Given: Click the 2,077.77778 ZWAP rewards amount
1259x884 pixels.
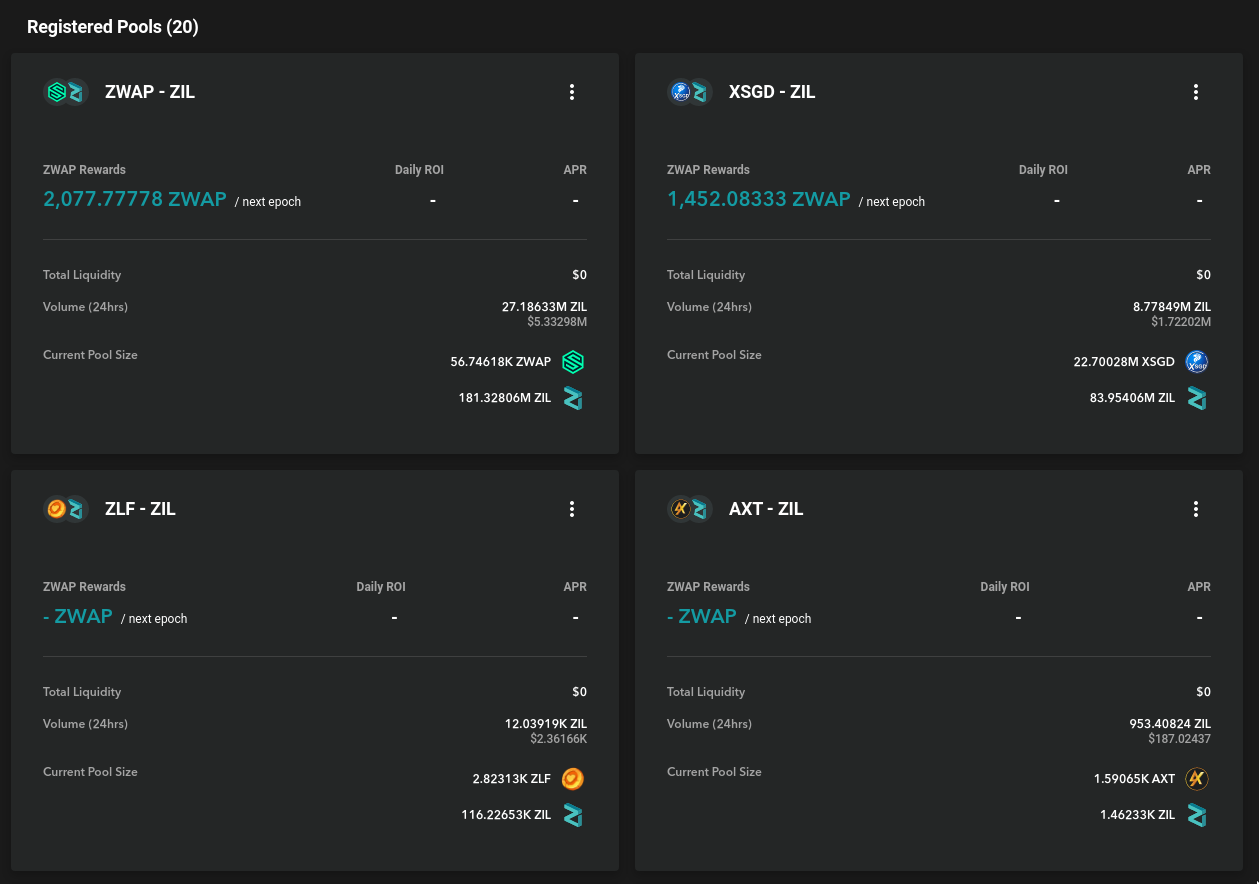Looking at the screenshot, I should click(134, 199).
